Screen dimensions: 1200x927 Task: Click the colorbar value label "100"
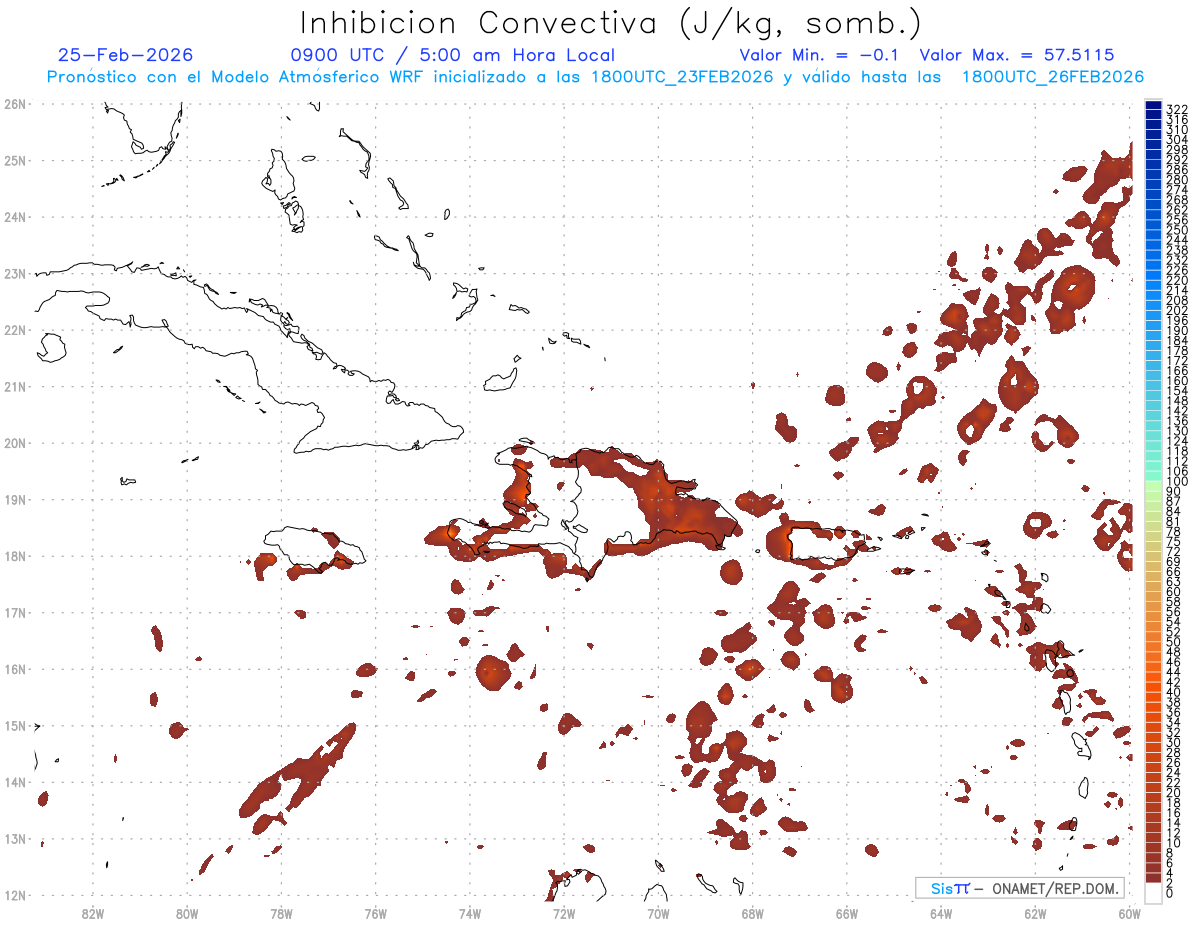click(x=1177, y=482)
